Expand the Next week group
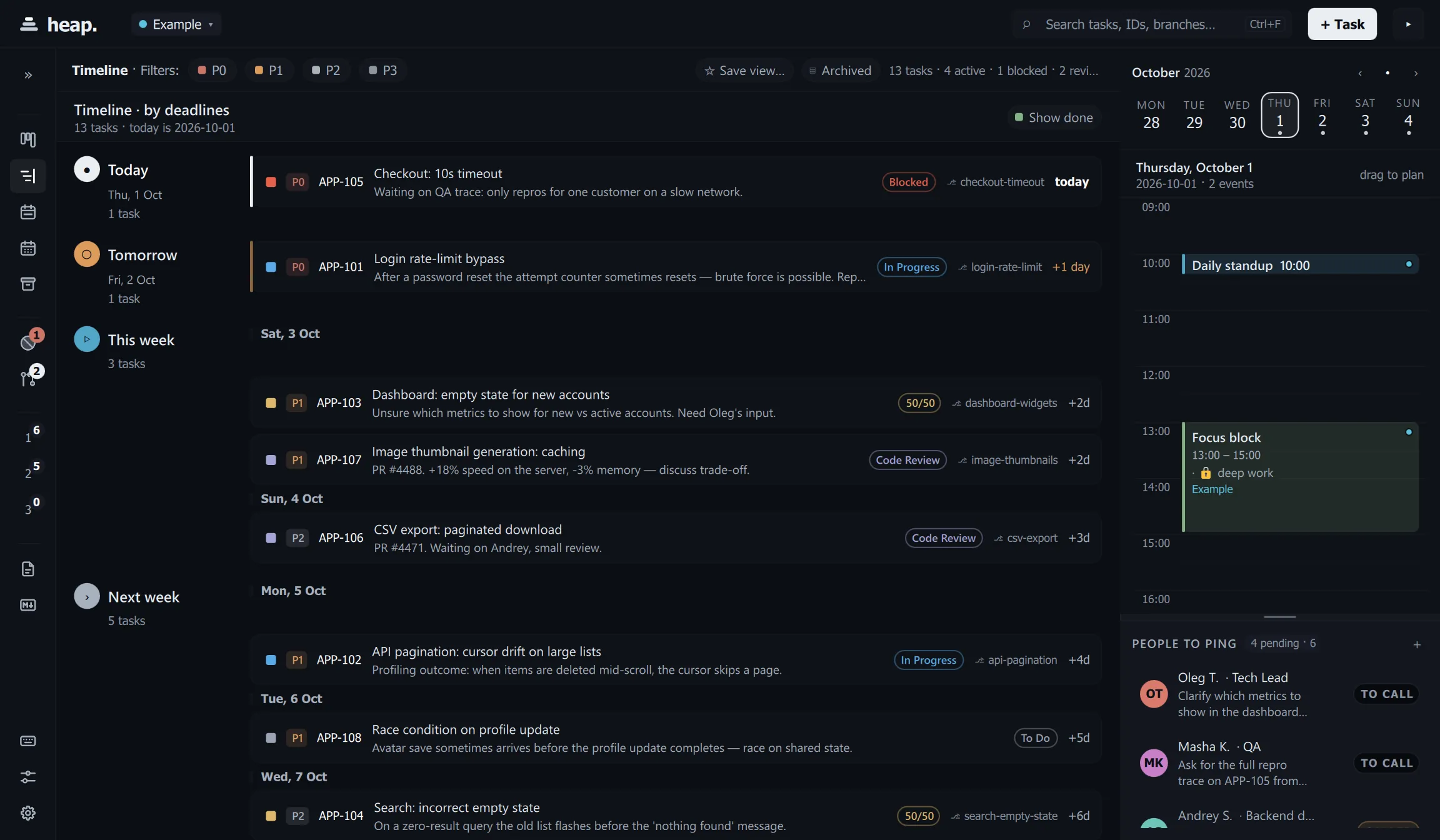Image resolution: width=1440 pixels, height=840 pixels. point(87,597)
